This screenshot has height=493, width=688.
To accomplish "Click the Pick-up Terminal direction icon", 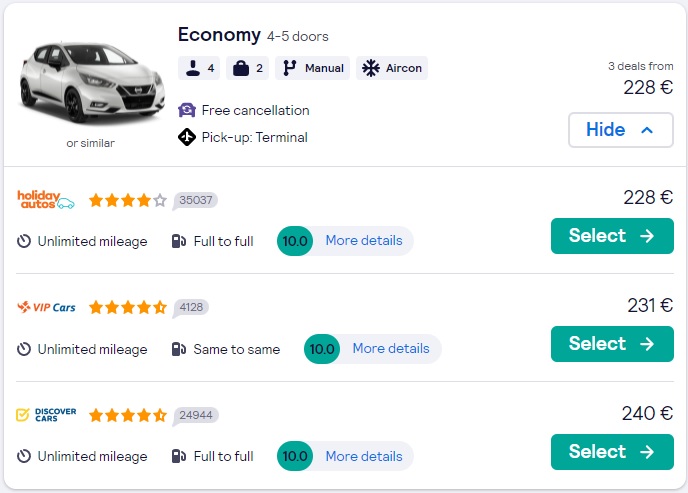I will coord(186,137).
